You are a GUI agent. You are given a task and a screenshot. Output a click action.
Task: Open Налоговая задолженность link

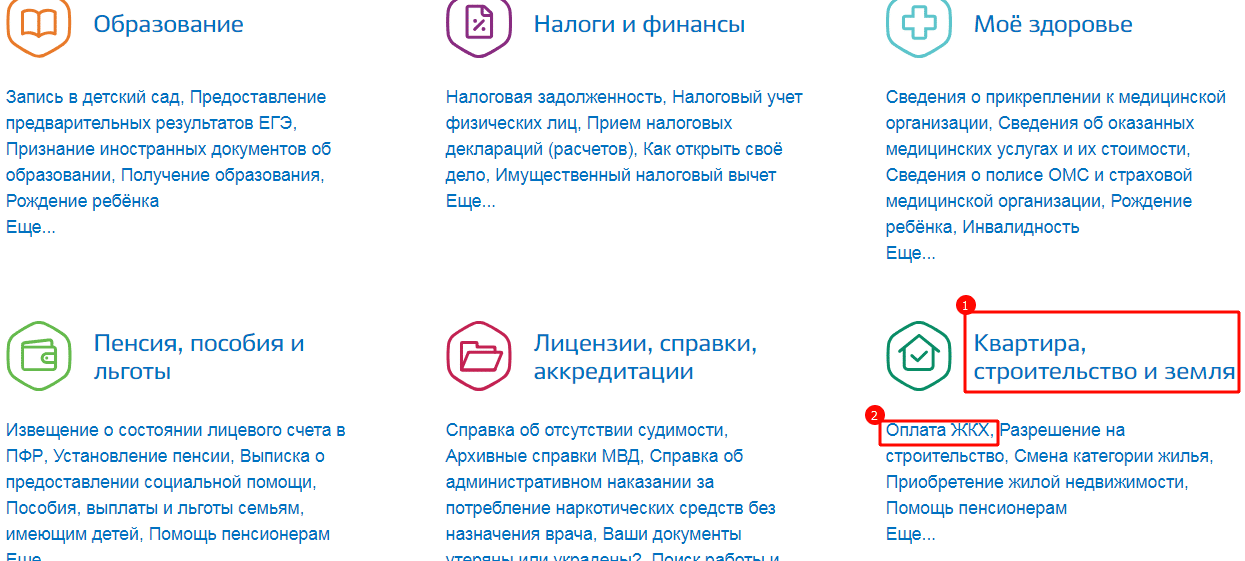pos(556,97)
